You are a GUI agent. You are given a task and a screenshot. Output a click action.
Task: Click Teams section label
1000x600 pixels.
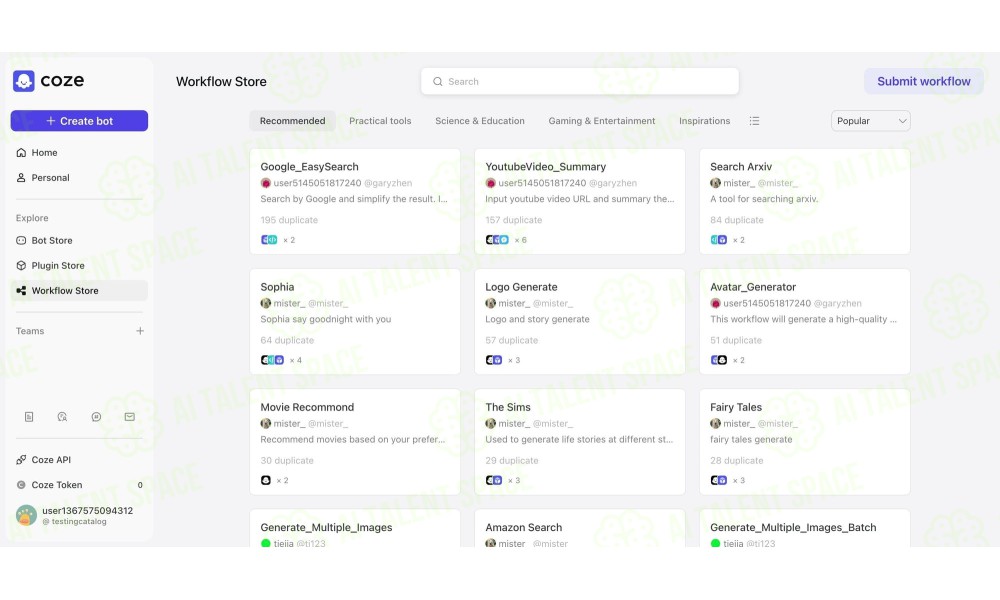point(30,331)
